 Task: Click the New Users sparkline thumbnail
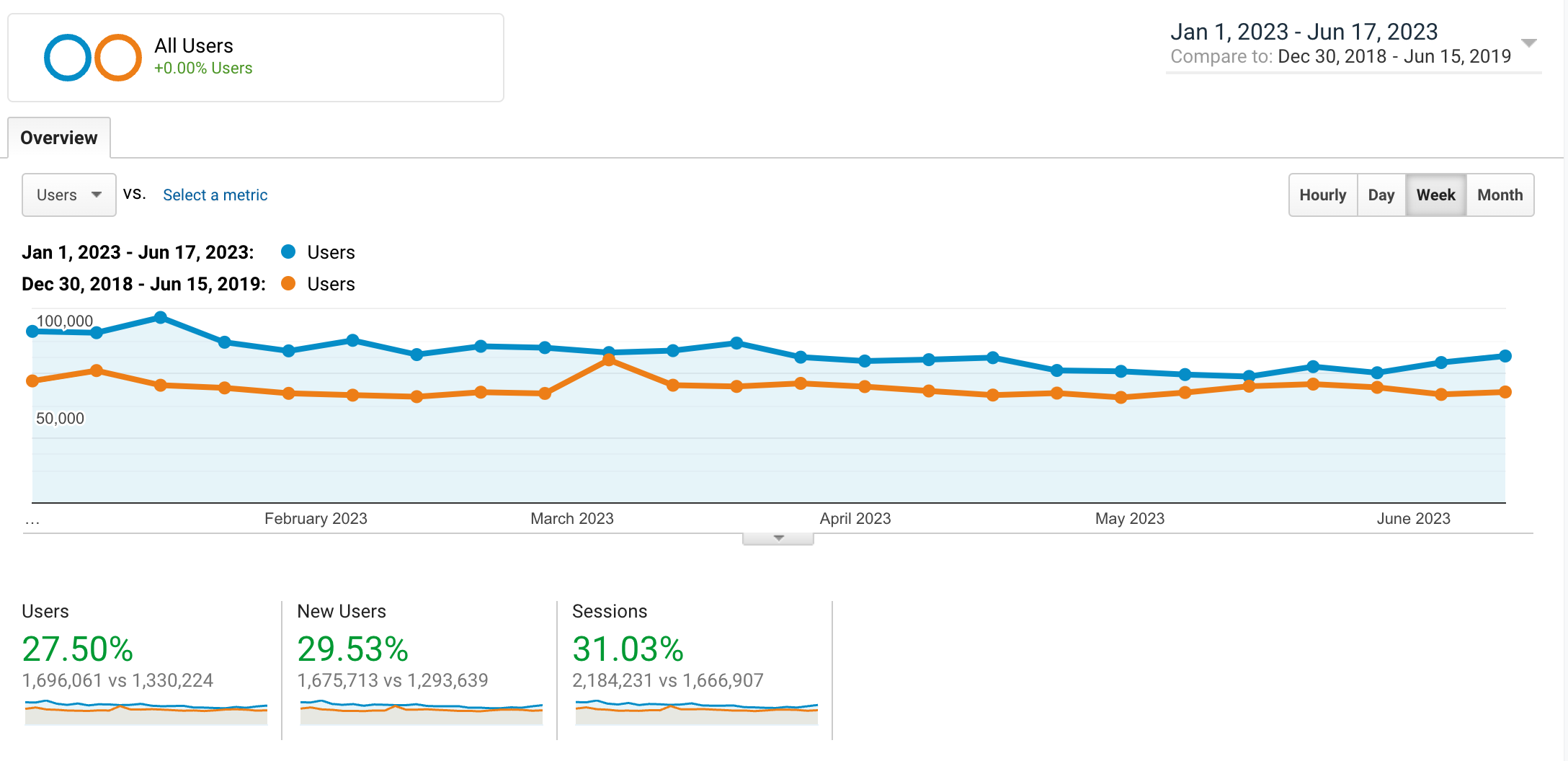tap(421, 711)
